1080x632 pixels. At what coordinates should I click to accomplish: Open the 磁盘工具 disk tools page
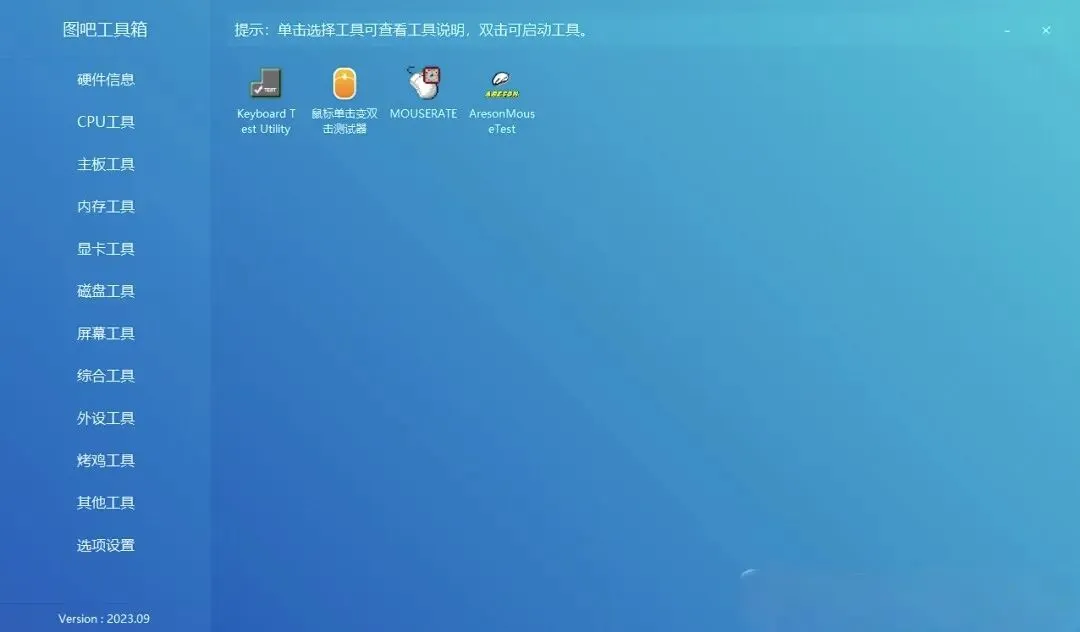105,290
